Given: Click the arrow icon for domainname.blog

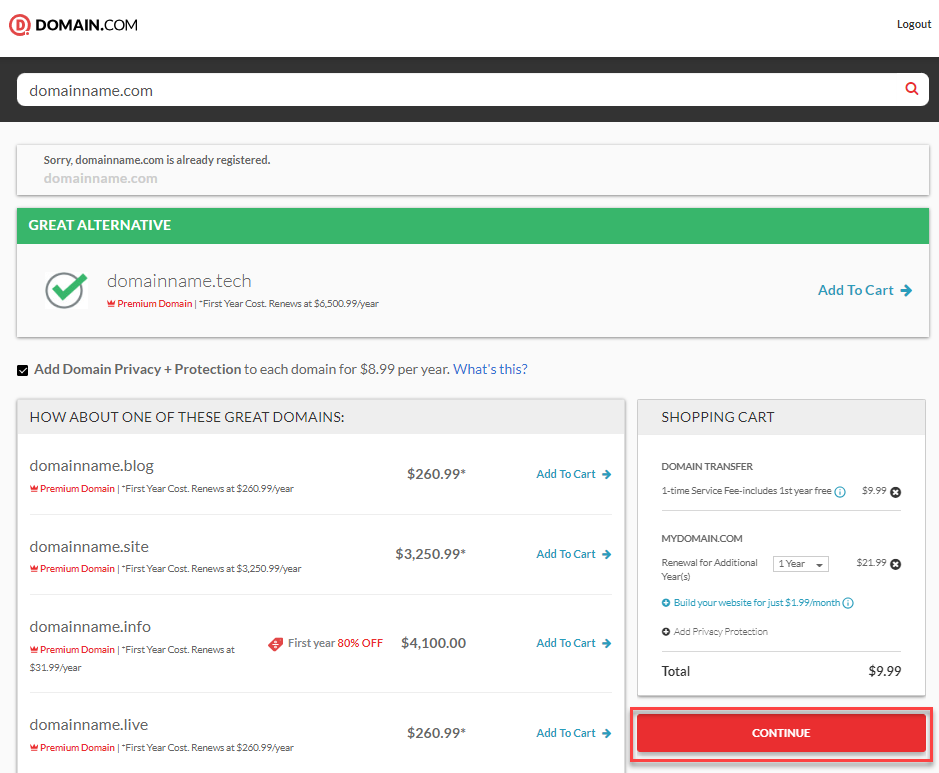Looking at the screenshot, I should (607, 474).
